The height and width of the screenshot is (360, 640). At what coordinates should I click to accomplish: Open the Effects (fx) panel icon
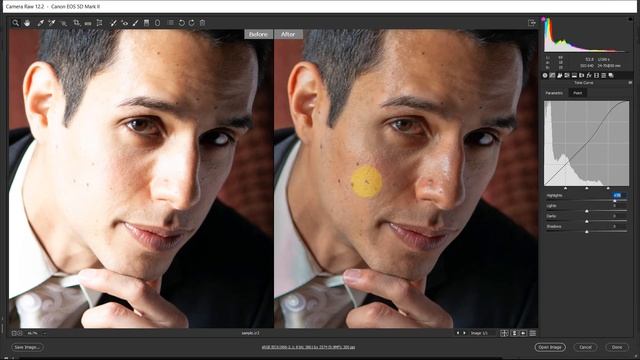point(589,76)
